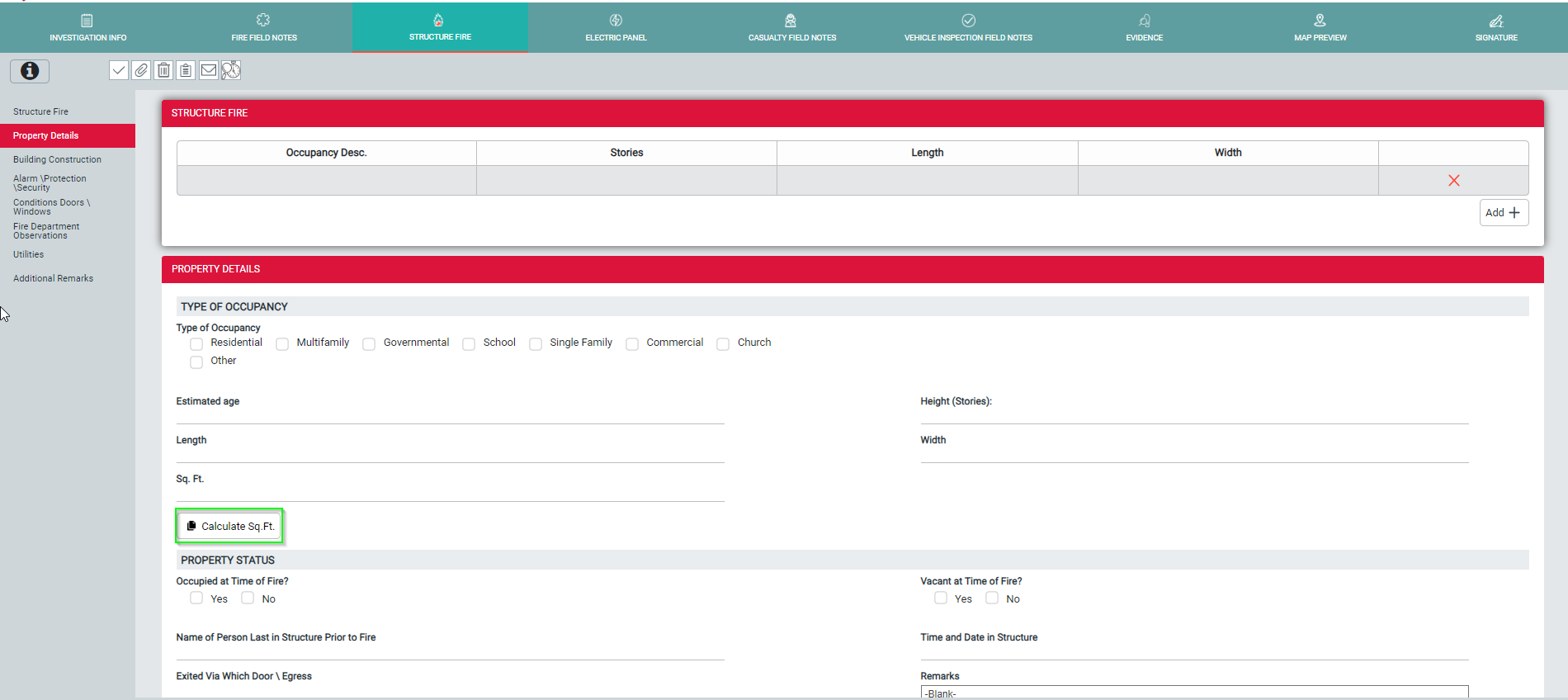Go to Building Construction in sidebar
Image resolution: width=1568 pixels, height=700 pixels.
pyautogui.click(x=57, y=159)
